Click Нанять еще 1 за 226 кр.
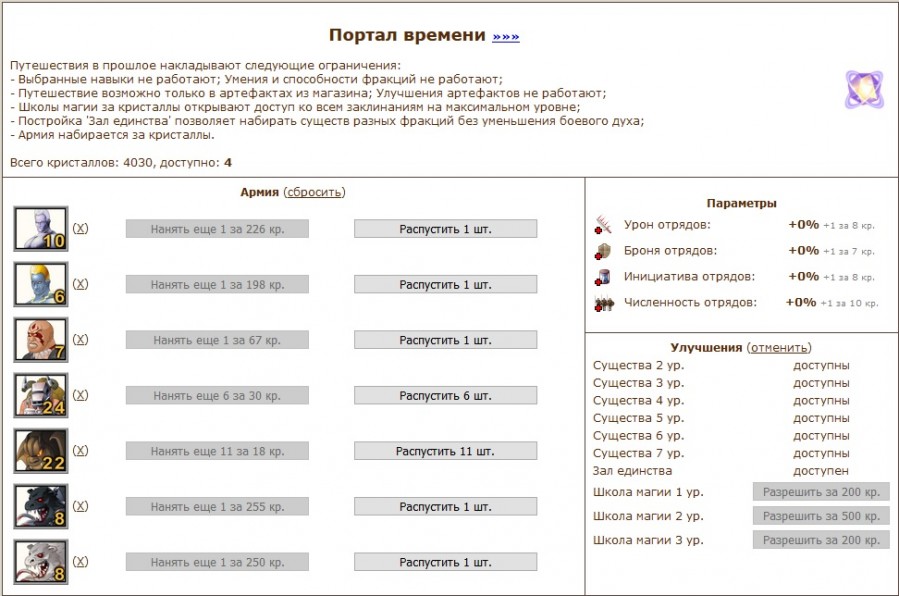The width and height of the screenshot is (899, 596). (217, 229)
